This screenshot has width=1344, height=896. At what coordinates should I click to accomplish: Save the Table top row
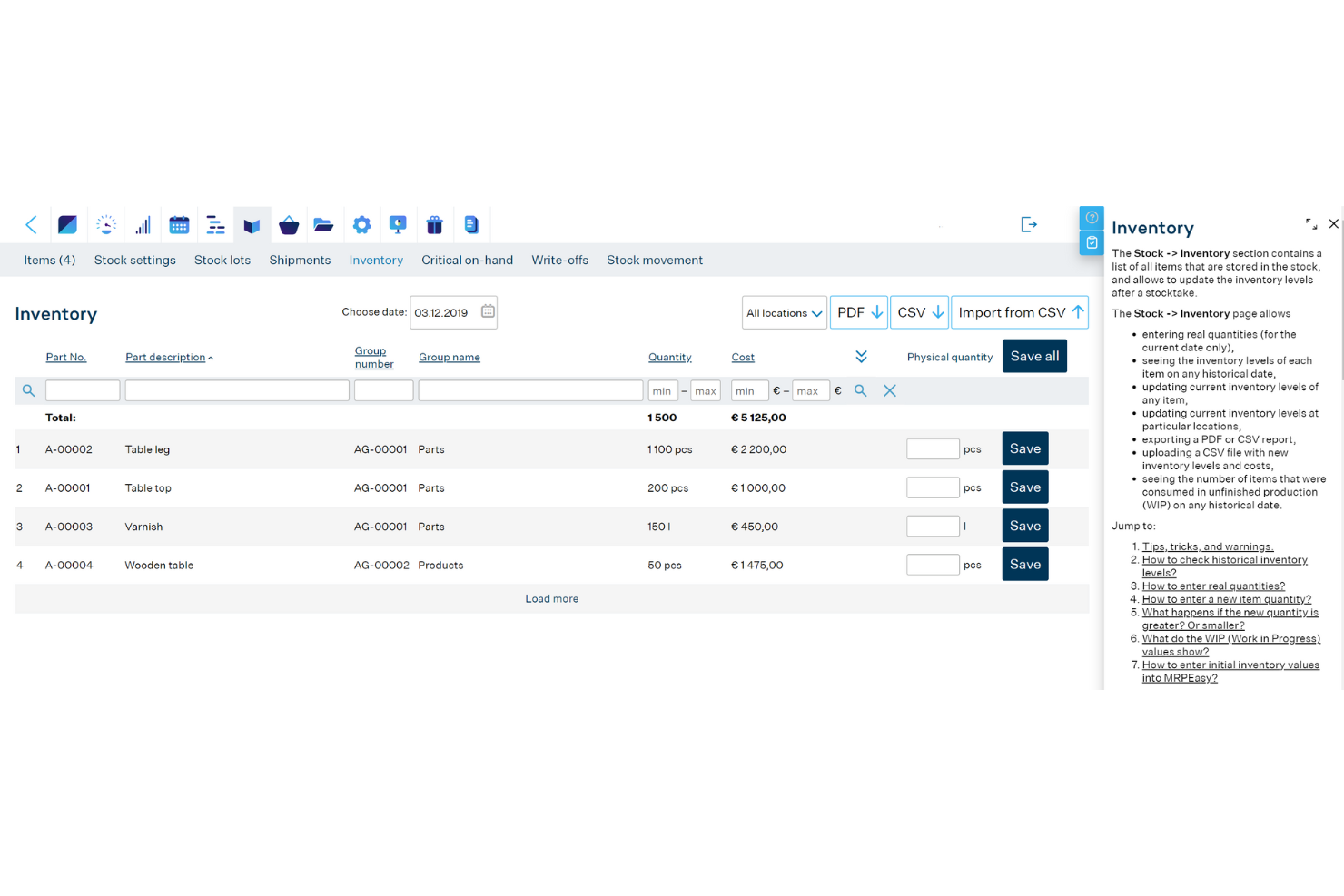click(x=1025, y=487)
